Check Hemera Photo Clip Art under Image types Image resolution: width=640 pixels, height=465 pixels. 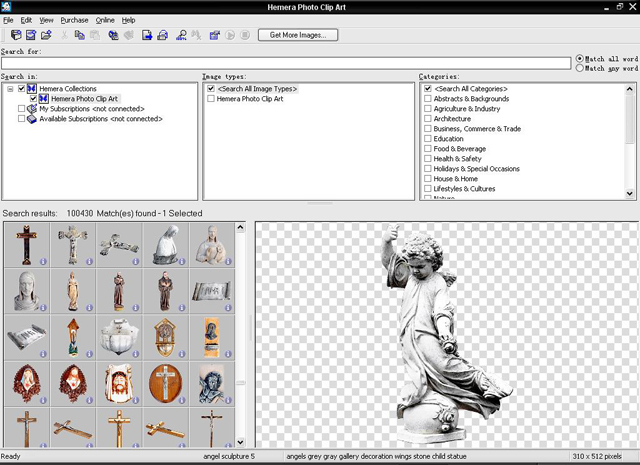point(211,99)
